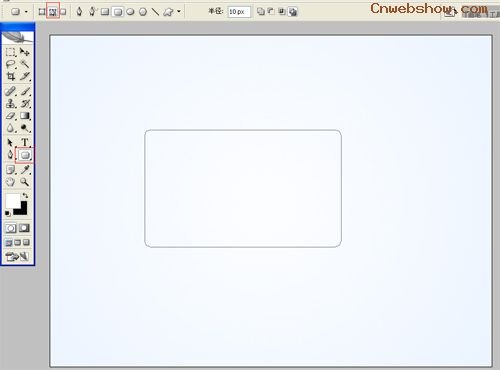Switch to Standard editing mode
500x370 pixels.
(x=10, y=228)
